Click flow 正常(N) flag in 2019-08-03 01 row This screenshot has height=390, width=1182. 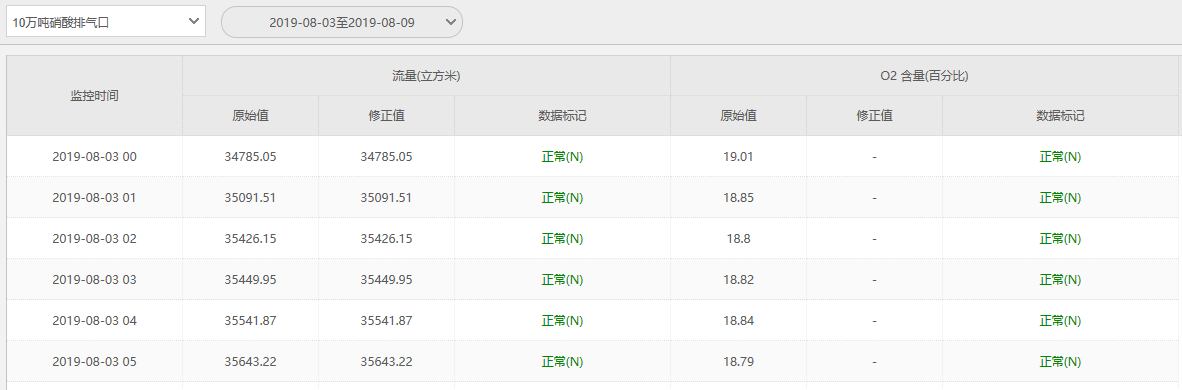(562, 198)
